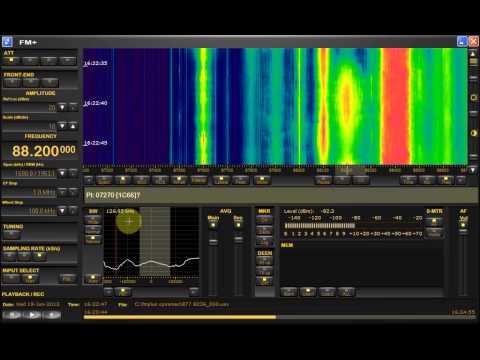The height and width of the screenshot is (360, 480).
Task: Click the button under the TUNING label
Action: [x=12, y=235]
